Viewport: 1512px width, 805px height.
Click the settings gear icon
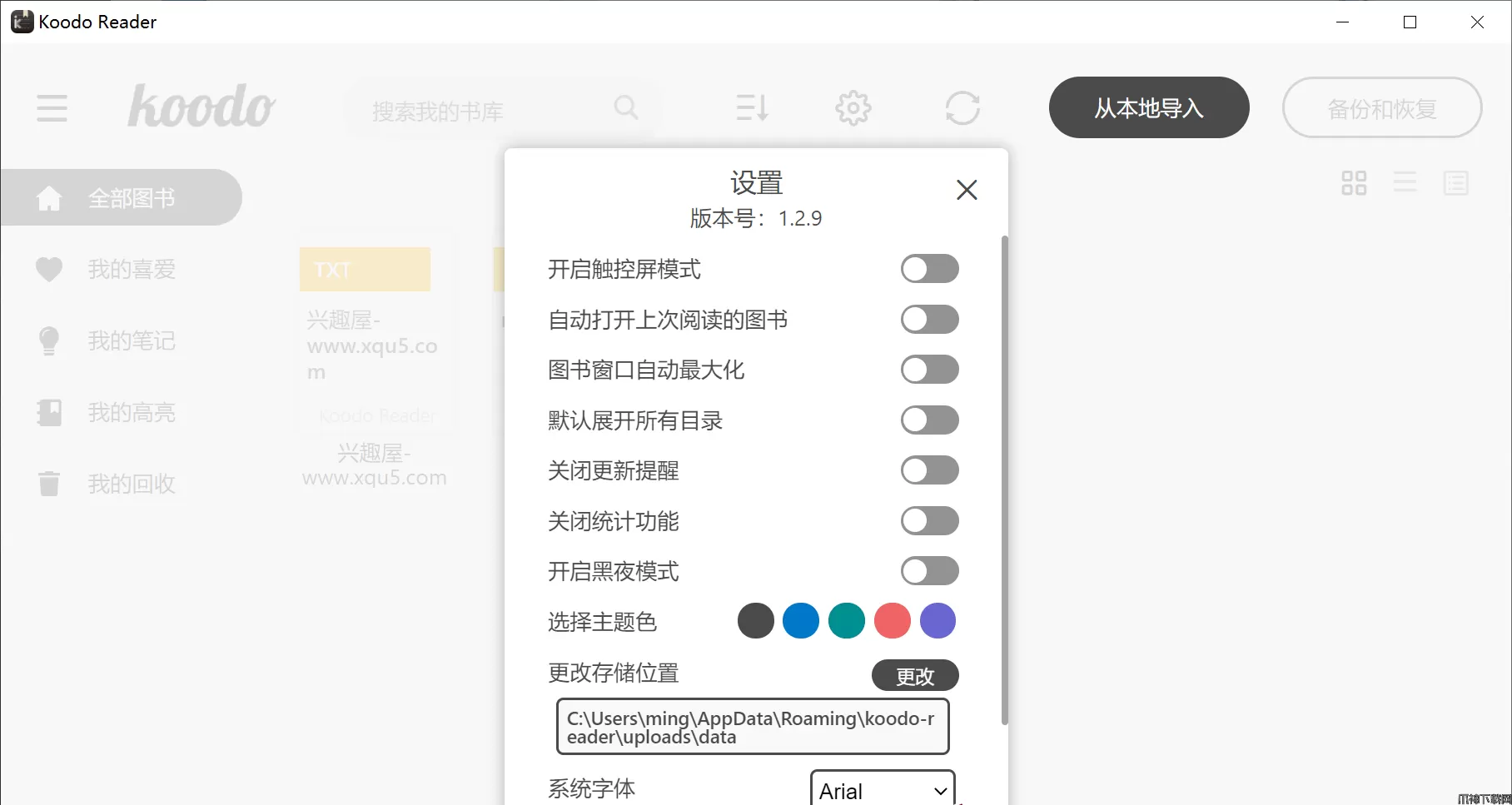click(853, 108)
